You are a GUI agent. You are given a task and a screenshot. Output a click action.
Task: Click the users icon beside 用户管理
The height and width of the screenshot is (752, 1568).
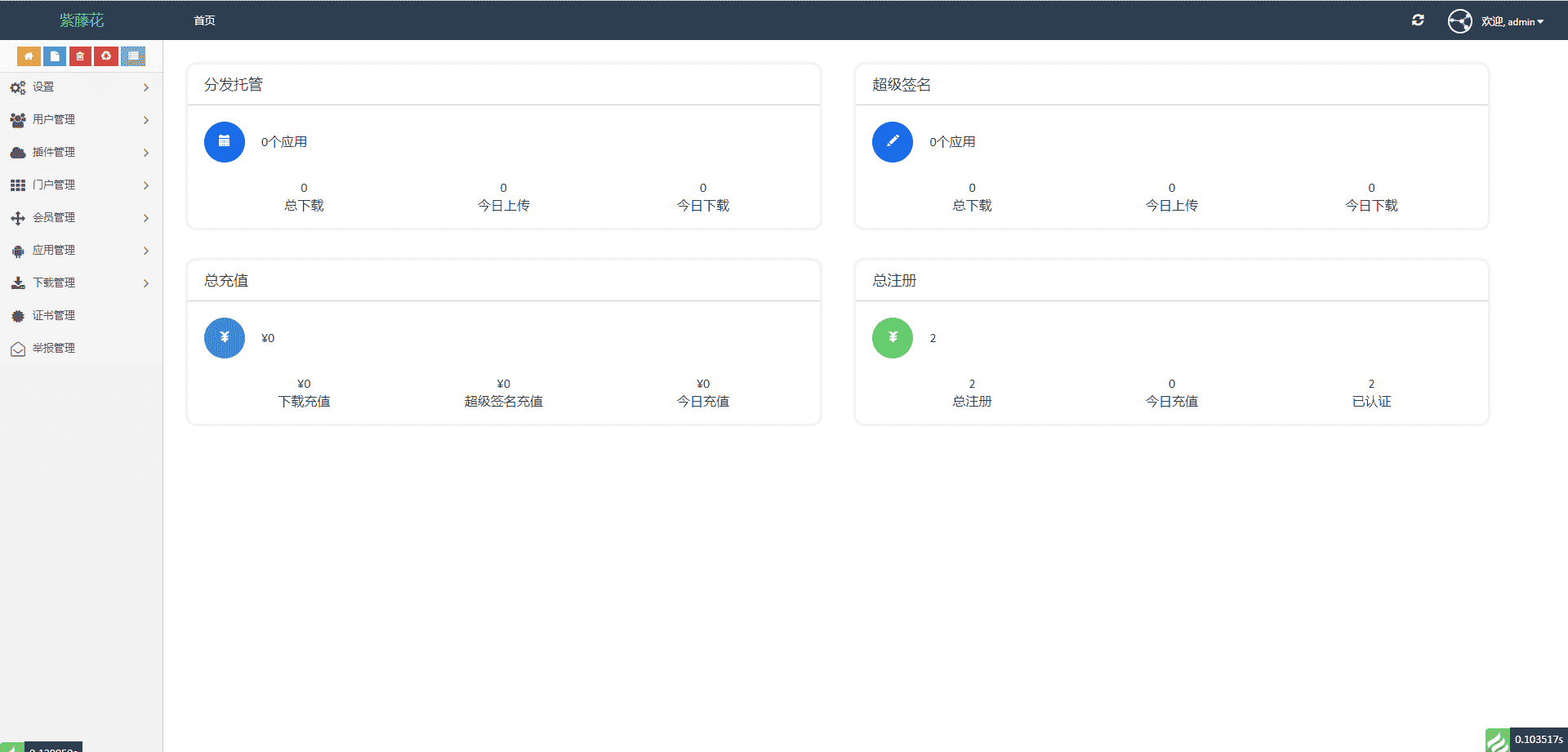tap(18, 120)
